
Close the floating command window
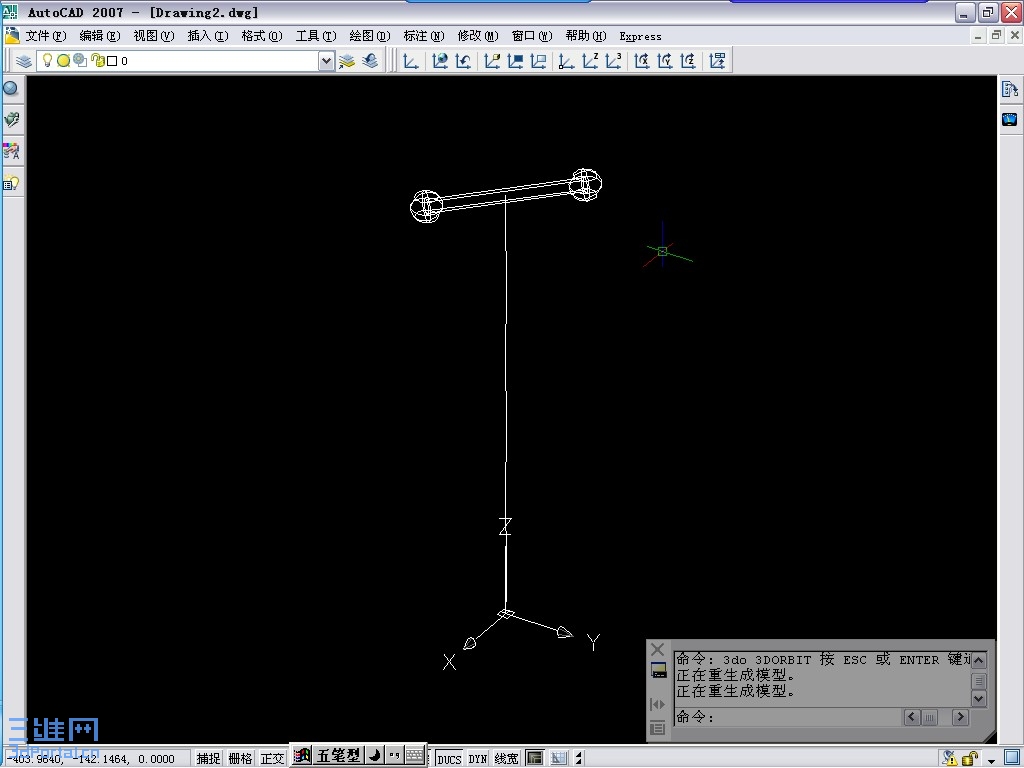658,649
